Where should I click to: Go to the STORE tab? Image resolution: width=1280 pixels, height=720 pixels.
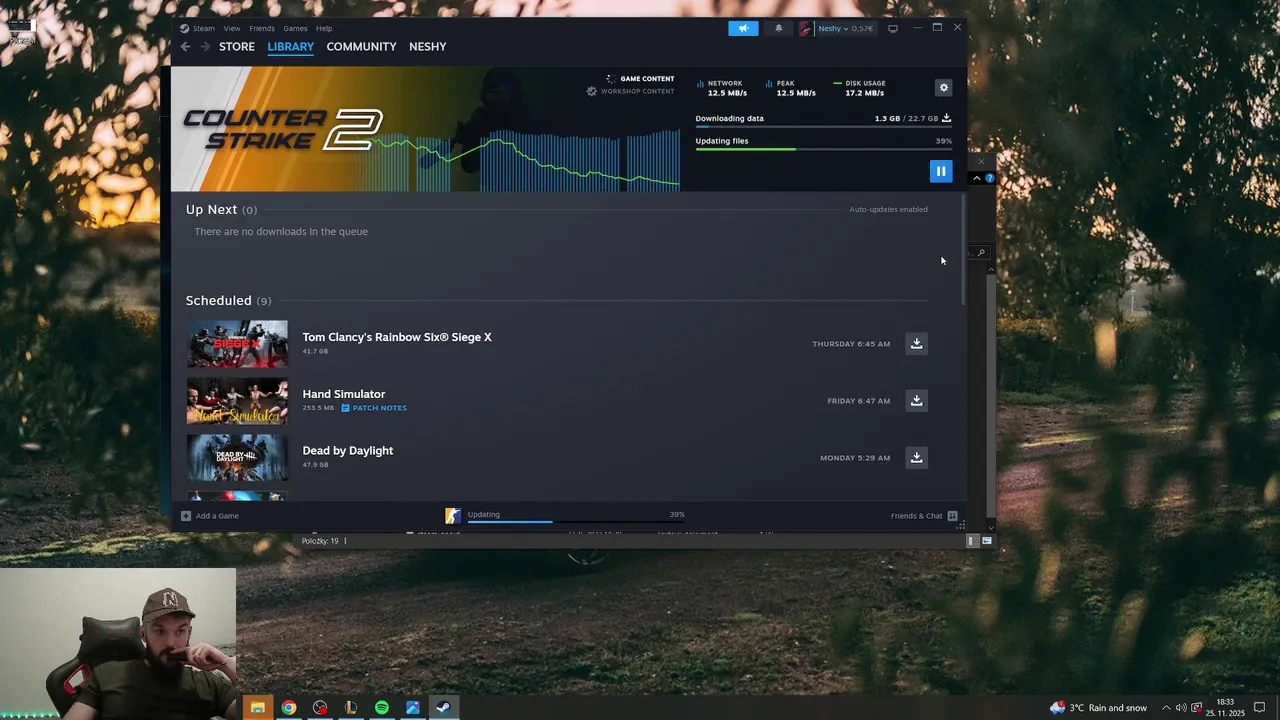pyautogui.click(x=237, y=47)
